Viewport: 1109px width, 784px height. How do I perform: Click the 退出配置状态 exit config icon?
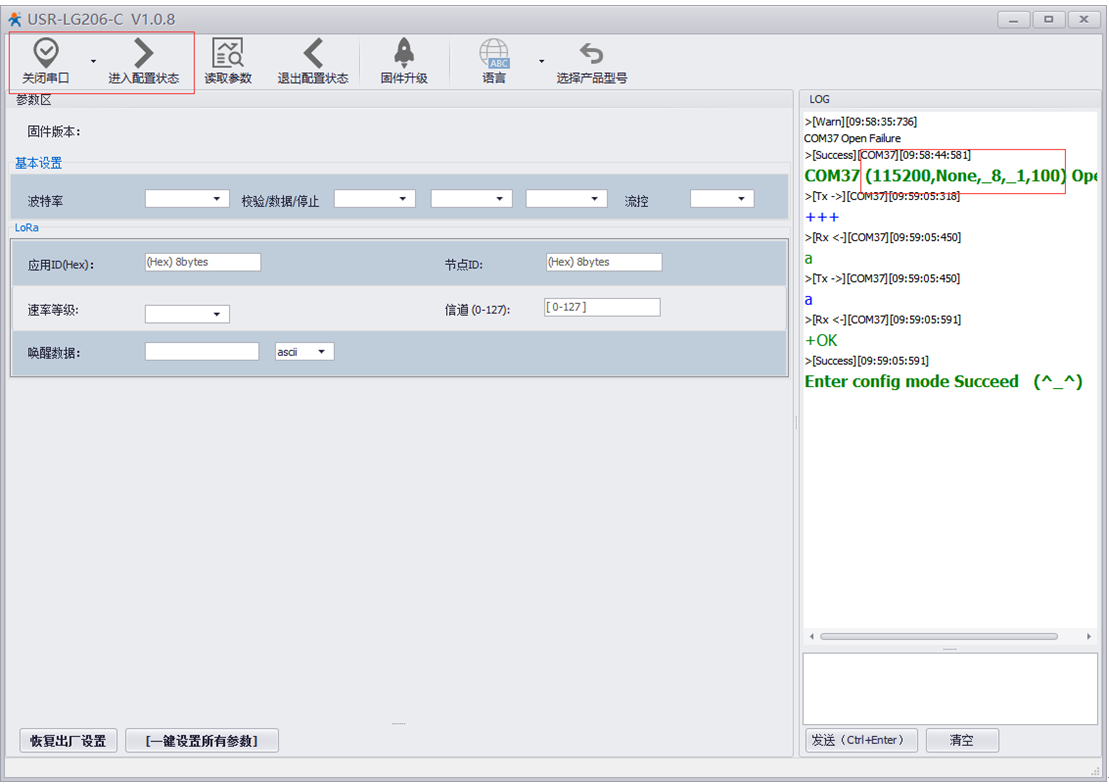(313, 53)
